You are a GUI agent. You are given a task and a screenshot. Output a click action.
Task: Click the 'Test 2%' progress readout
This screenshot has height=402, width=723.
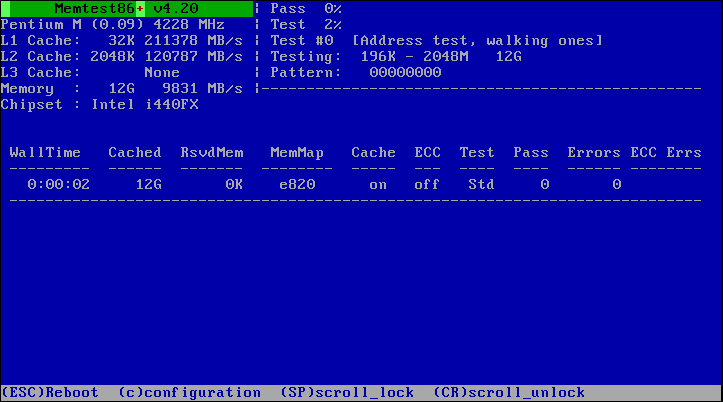tap(306, 24)
